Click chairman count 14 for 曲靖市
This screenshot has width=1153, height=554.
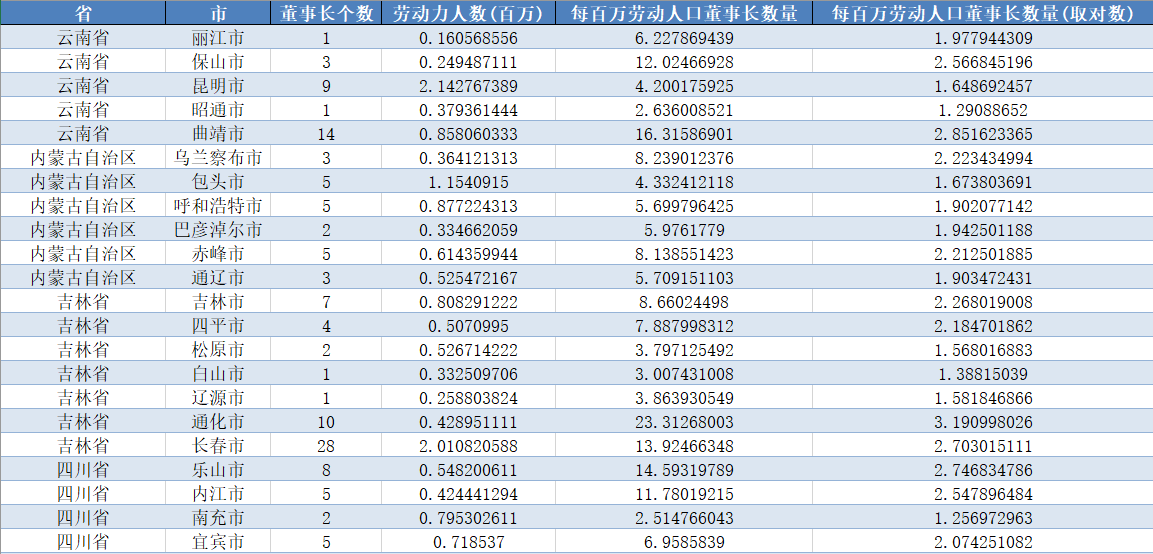point(326,134)
